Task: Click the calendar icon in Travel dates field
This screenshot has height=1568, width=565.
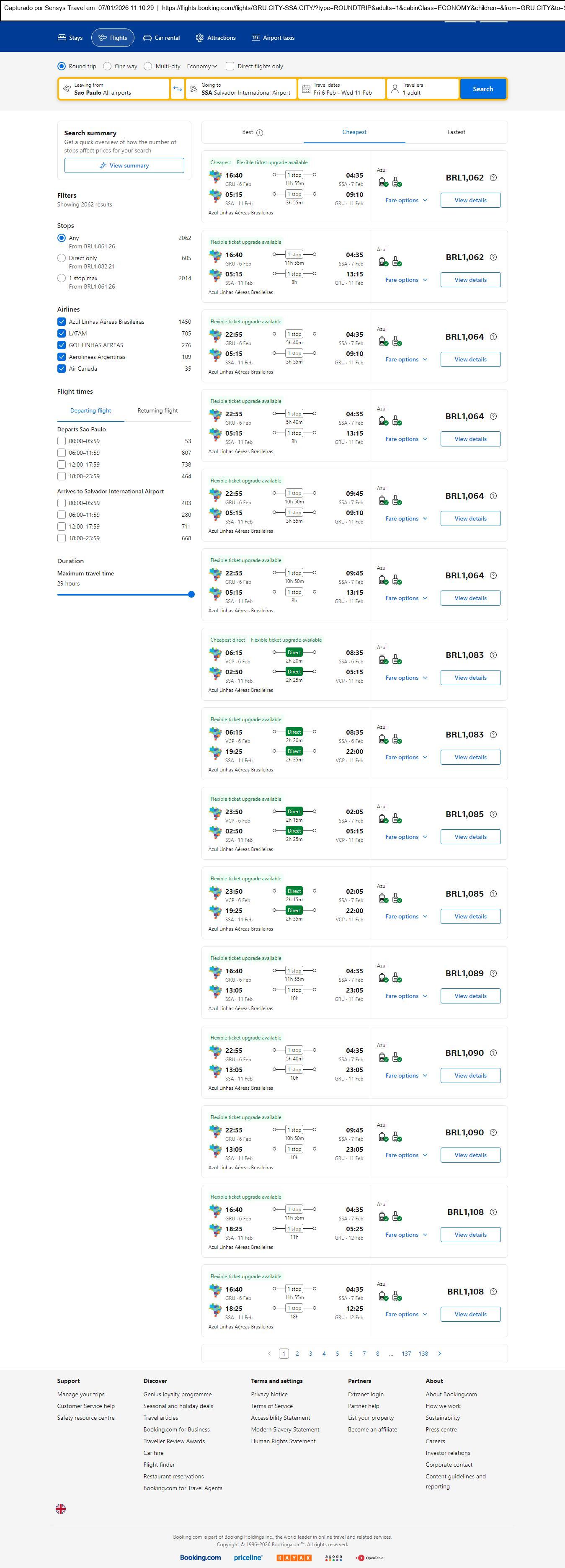Action: click(x=306, y=89)
